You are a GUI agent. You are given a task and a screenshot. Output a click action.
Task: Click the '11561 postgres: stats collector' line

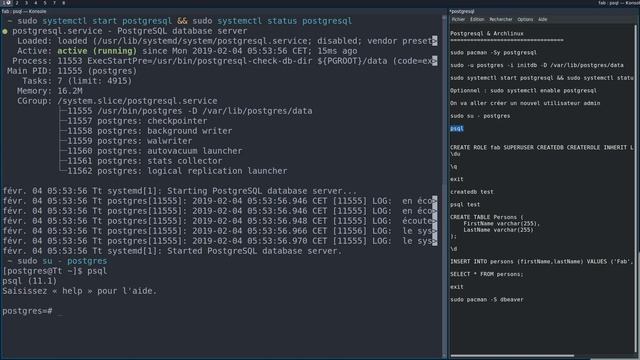145,161
